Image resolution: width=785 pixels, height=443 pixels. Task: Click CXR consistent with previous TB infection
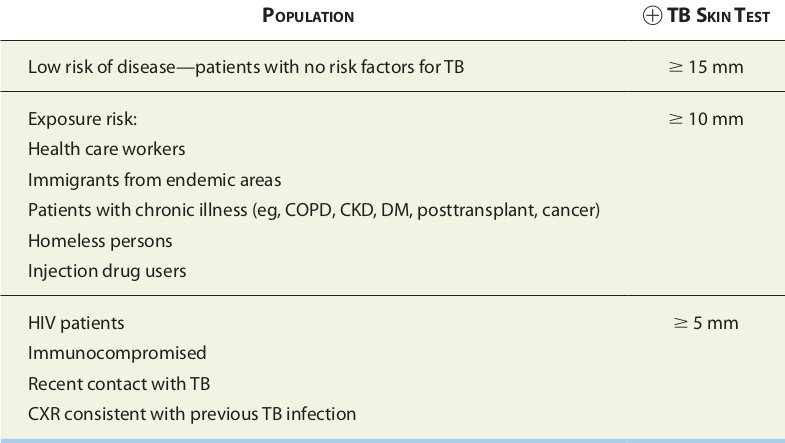click(192, 413)
